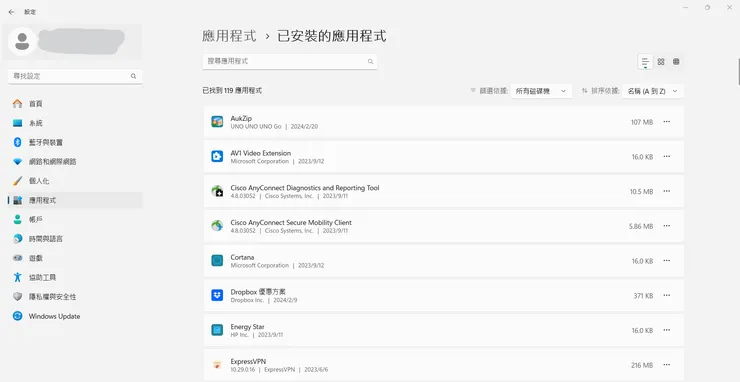Select ExpressVPN app name
The image size is (740, 382).
(248, 362)
